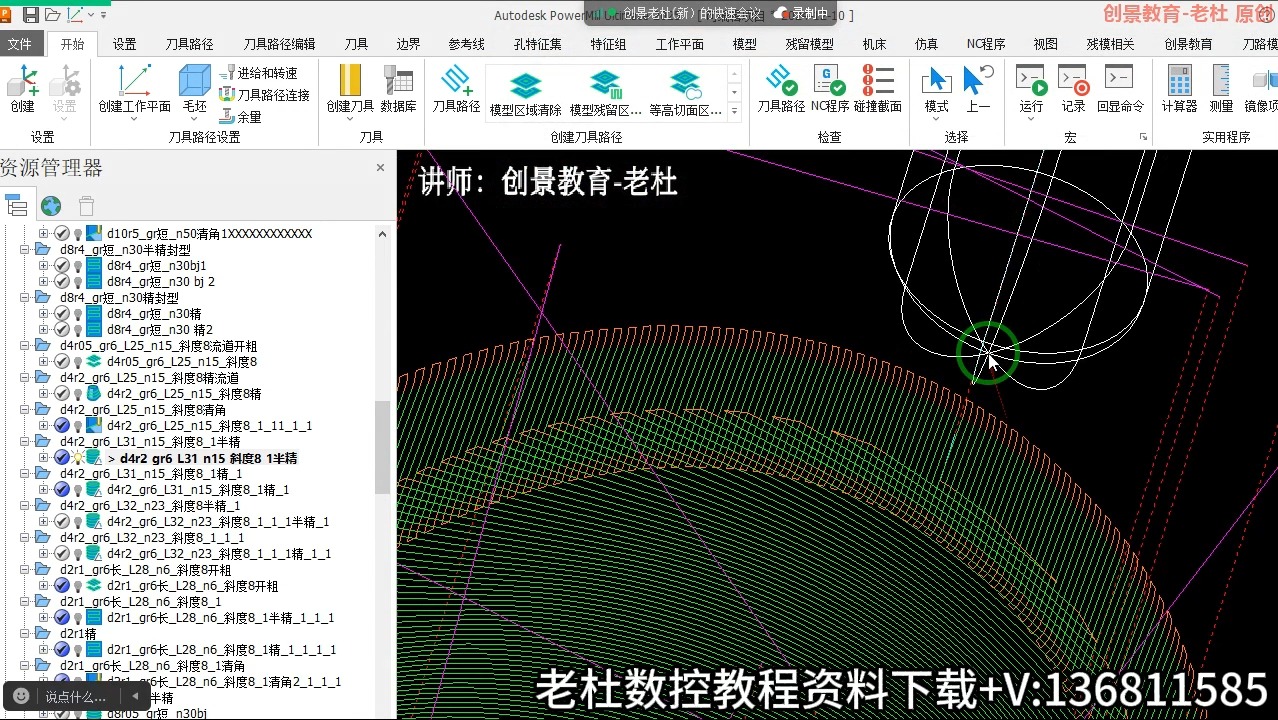Image resolution: width=1278 pixels, height=720 pixels.
Task: Click the 毛坯 block icon
Action: pos(194,83)
